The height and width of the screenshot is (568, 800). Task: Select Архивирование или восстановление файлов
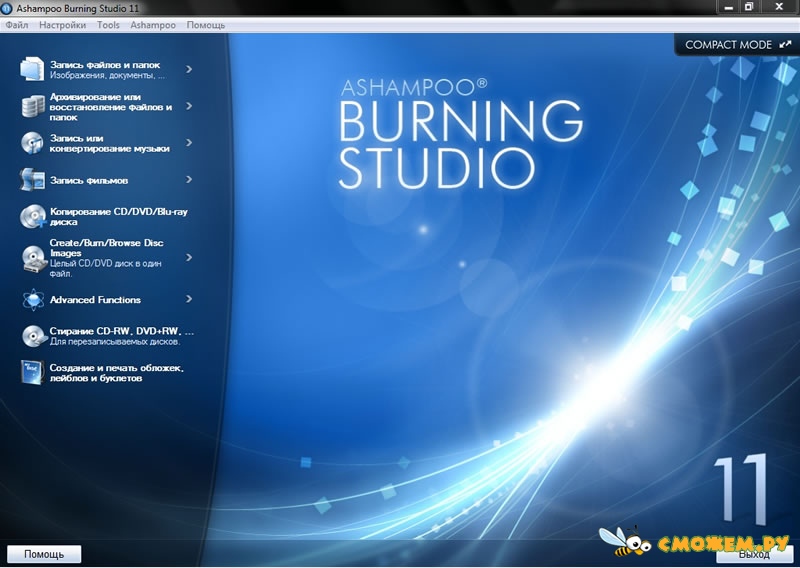110,107
